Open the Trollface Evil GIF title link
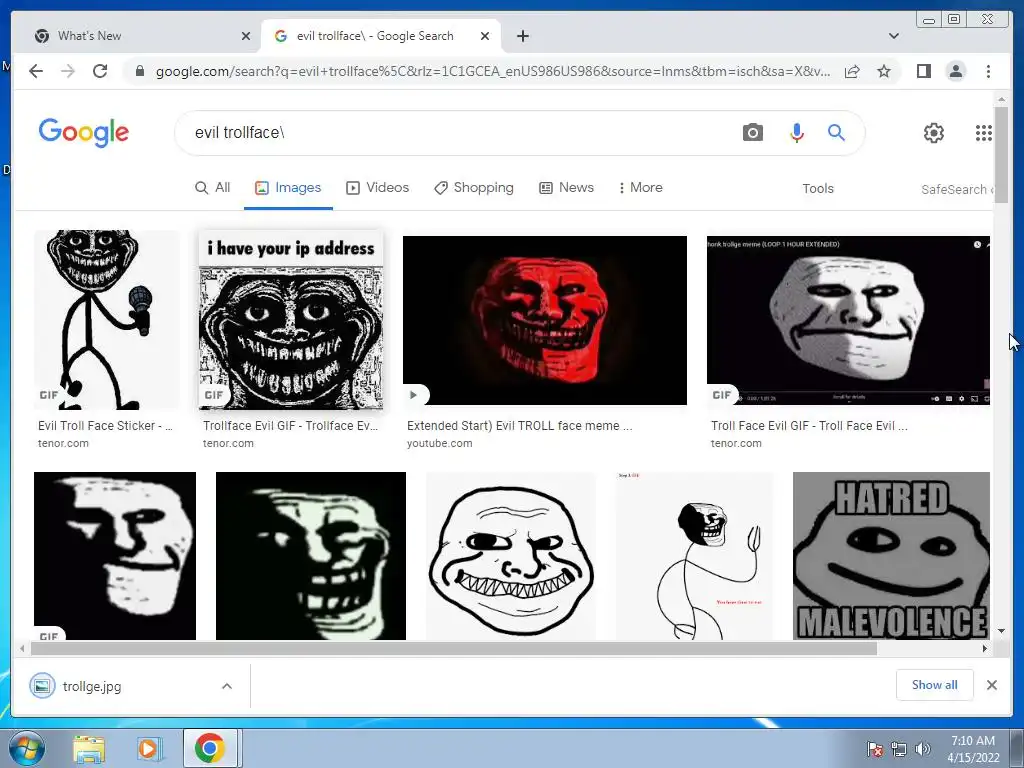The image size is (1024, 768). [290, 426]
